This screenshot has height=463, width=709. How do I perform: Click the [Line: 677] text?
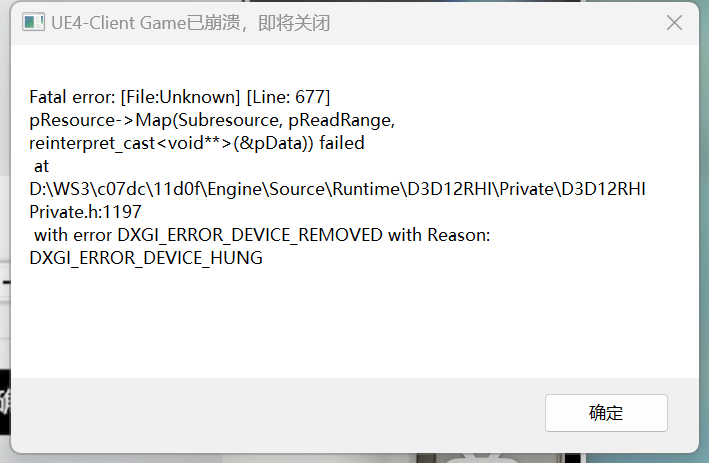[288, 97]
